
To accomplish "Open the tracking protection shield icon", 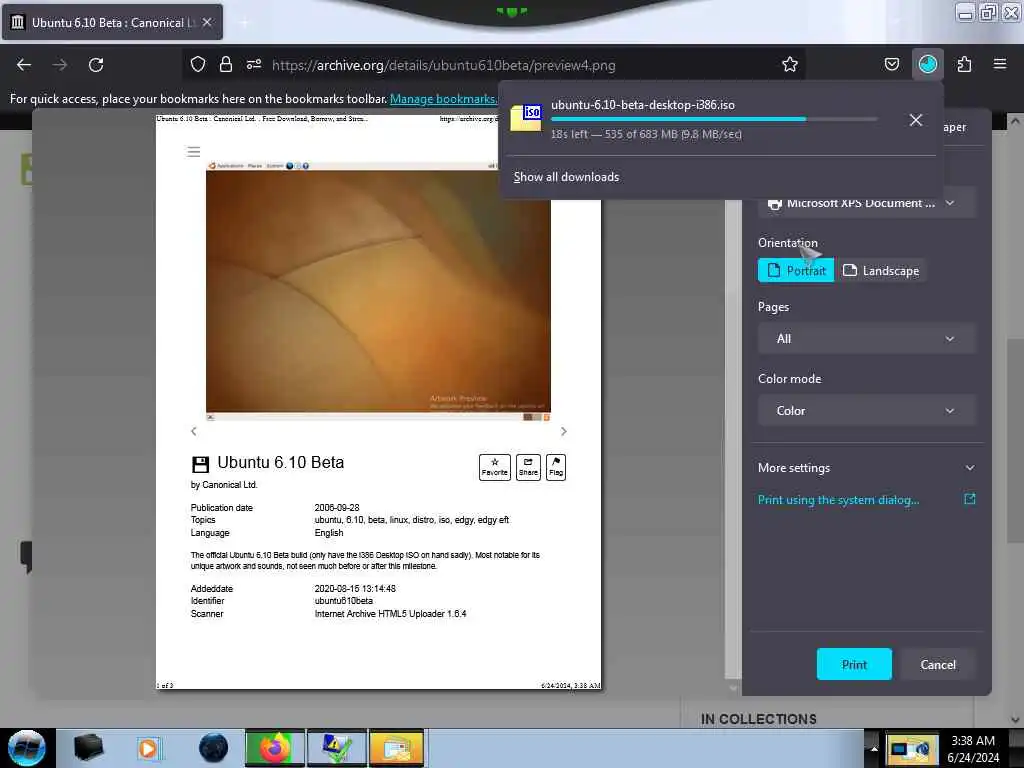I will pyautogui.click(x=198, y=64).
